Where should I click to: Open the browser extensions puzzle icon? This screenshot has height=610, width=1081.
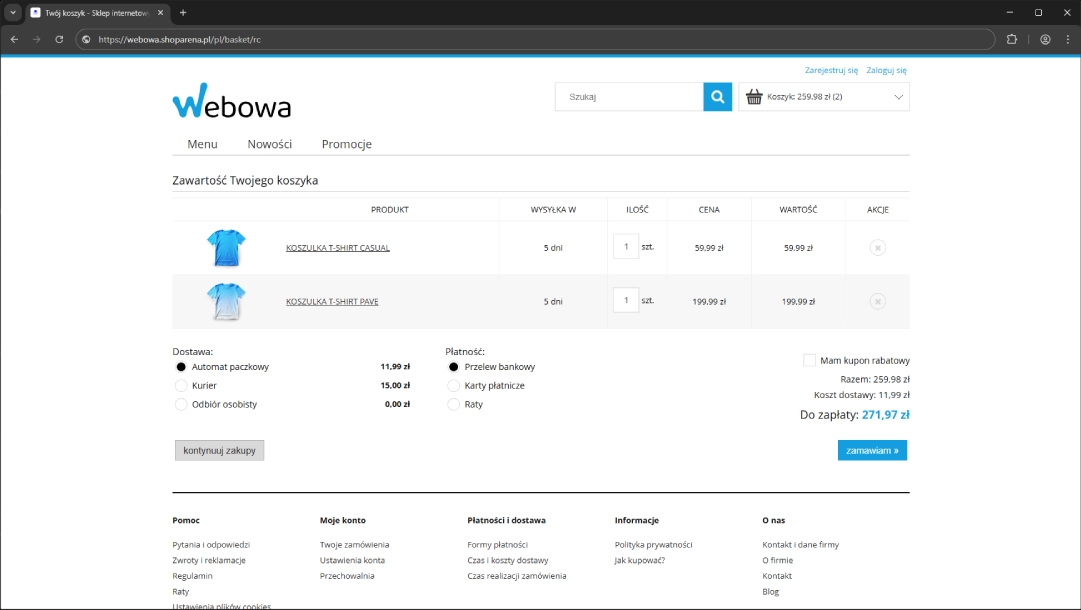[1012, 40]
